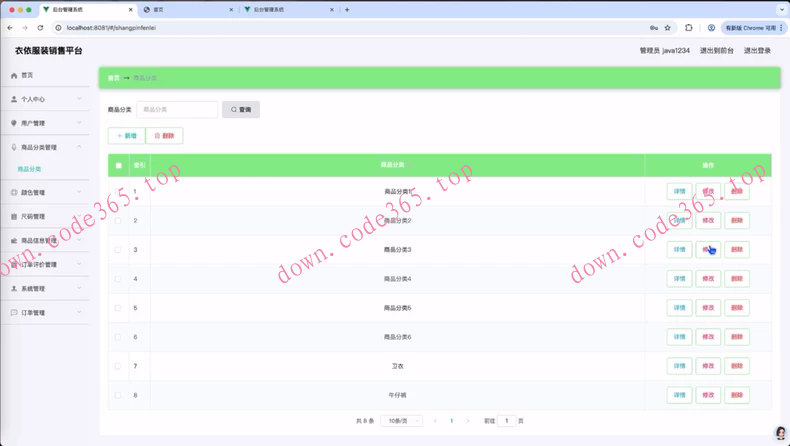Click the 尺码管理 sidebar icon

pyautogui.click(x=14, y=217)
